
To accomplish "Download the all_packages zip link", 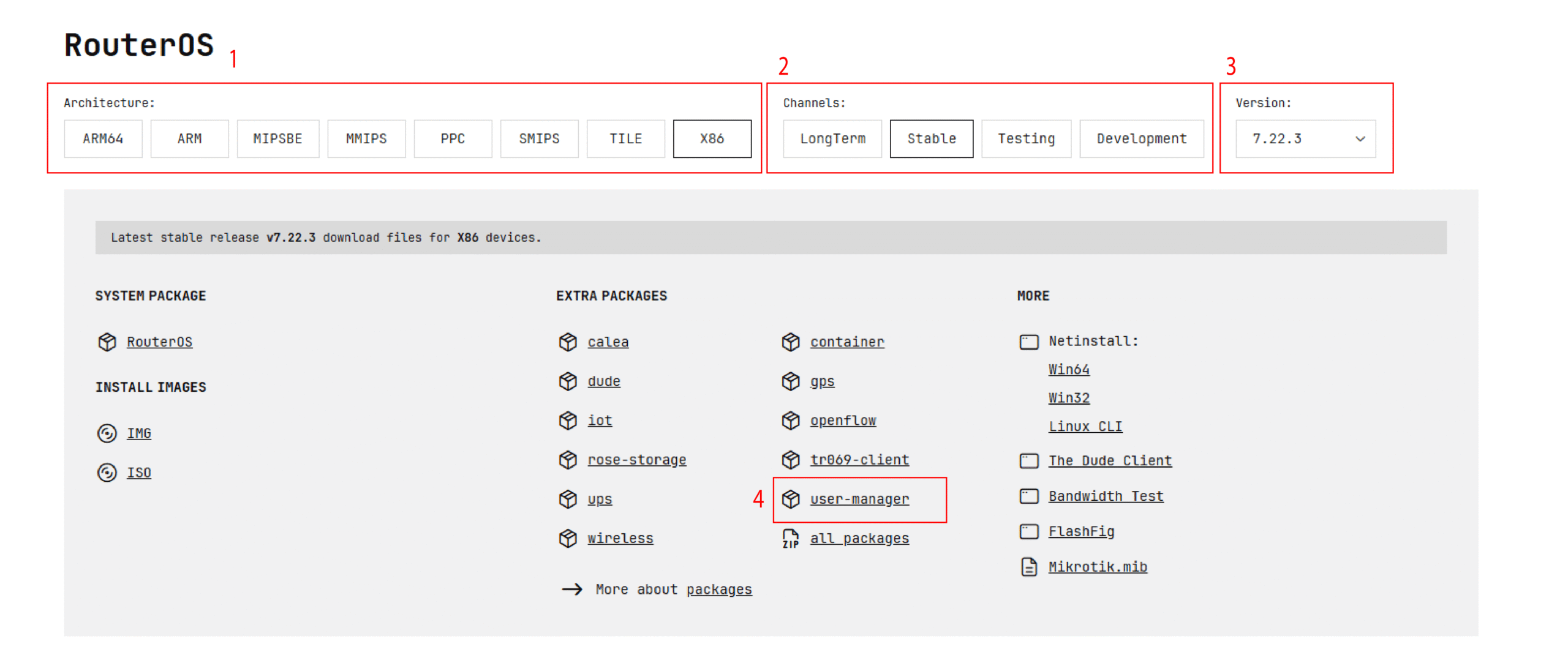I will [x=859, y=538].
